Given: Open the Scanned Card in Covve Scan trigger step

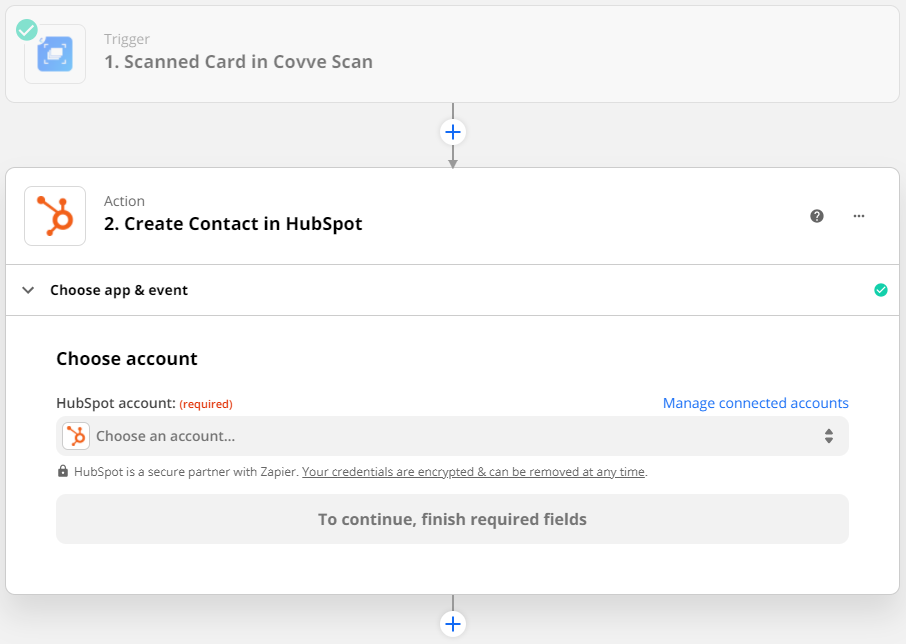Looking at the screenshot, I should [x=238, y=61].
